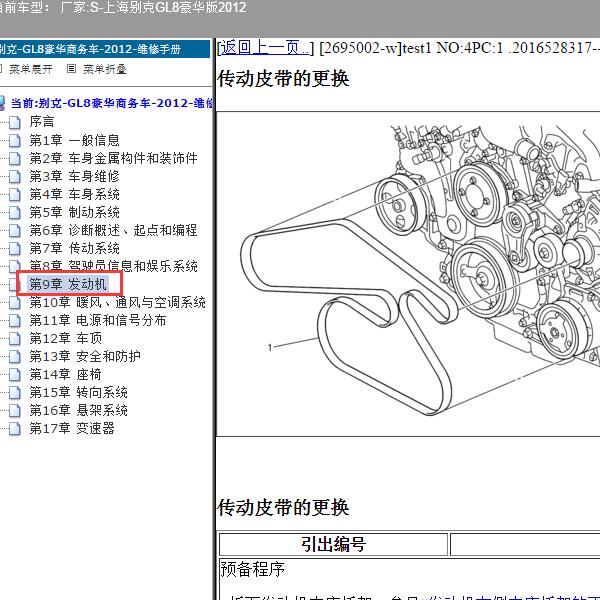Click the page icon beside 第2章 车身金属构件和装饰件
Viewport: 600px width, 600px height.
(x=15, y=158)
